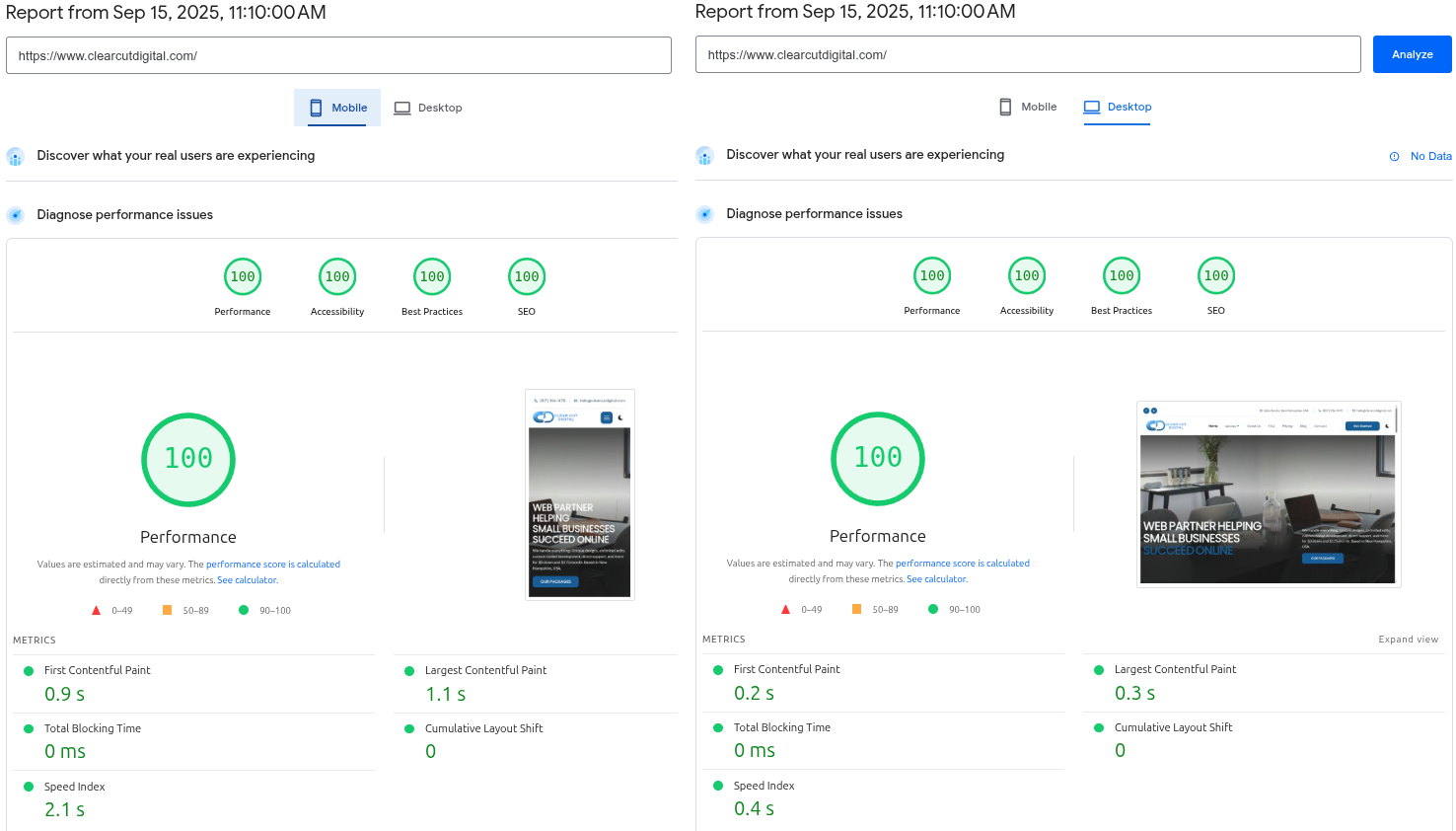
Task: Open 'See calculator' link in right report
Action: pyautogui.click(x=937, y=579)
